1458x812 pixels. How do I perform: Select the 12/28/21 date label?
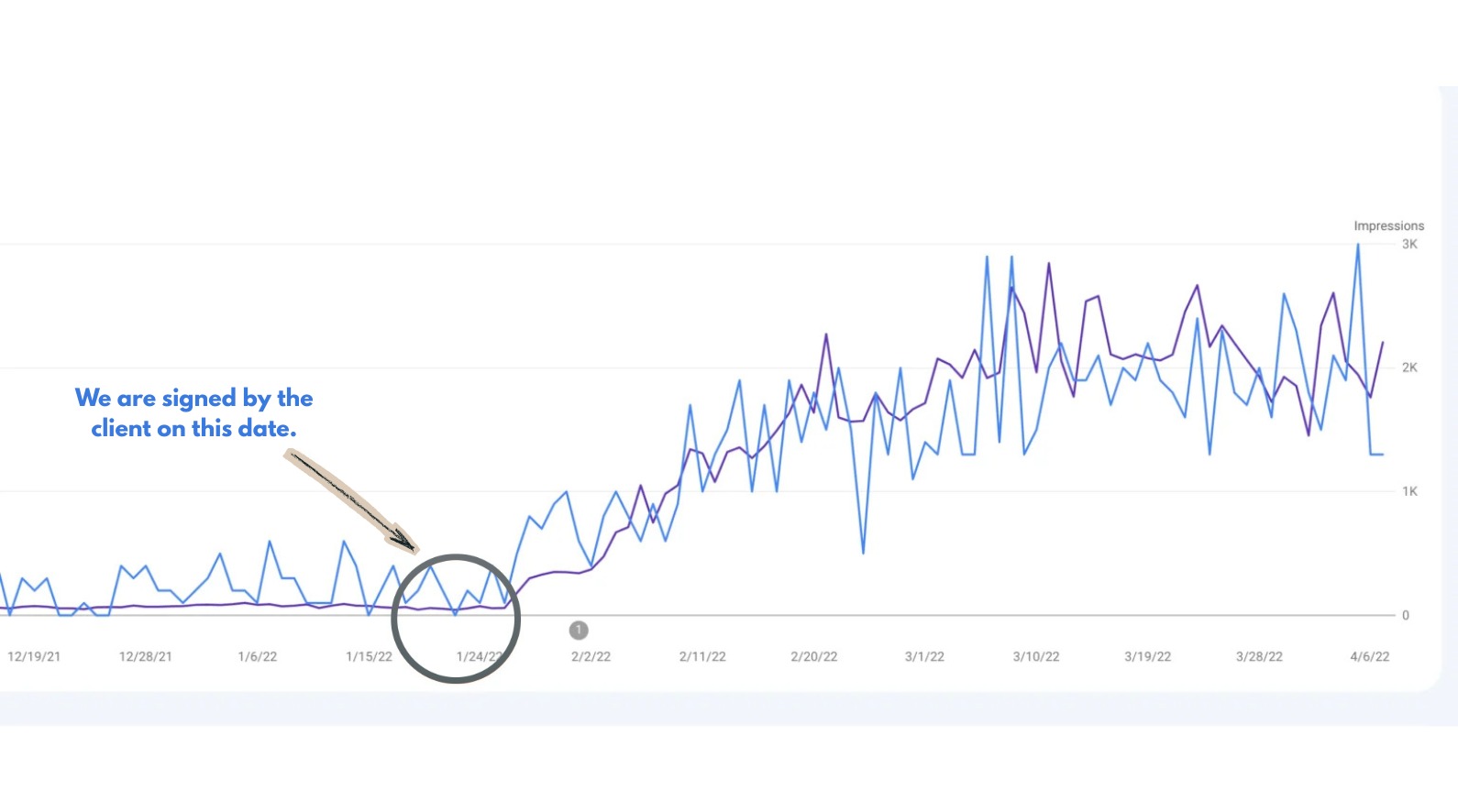[x=146, y=657]
